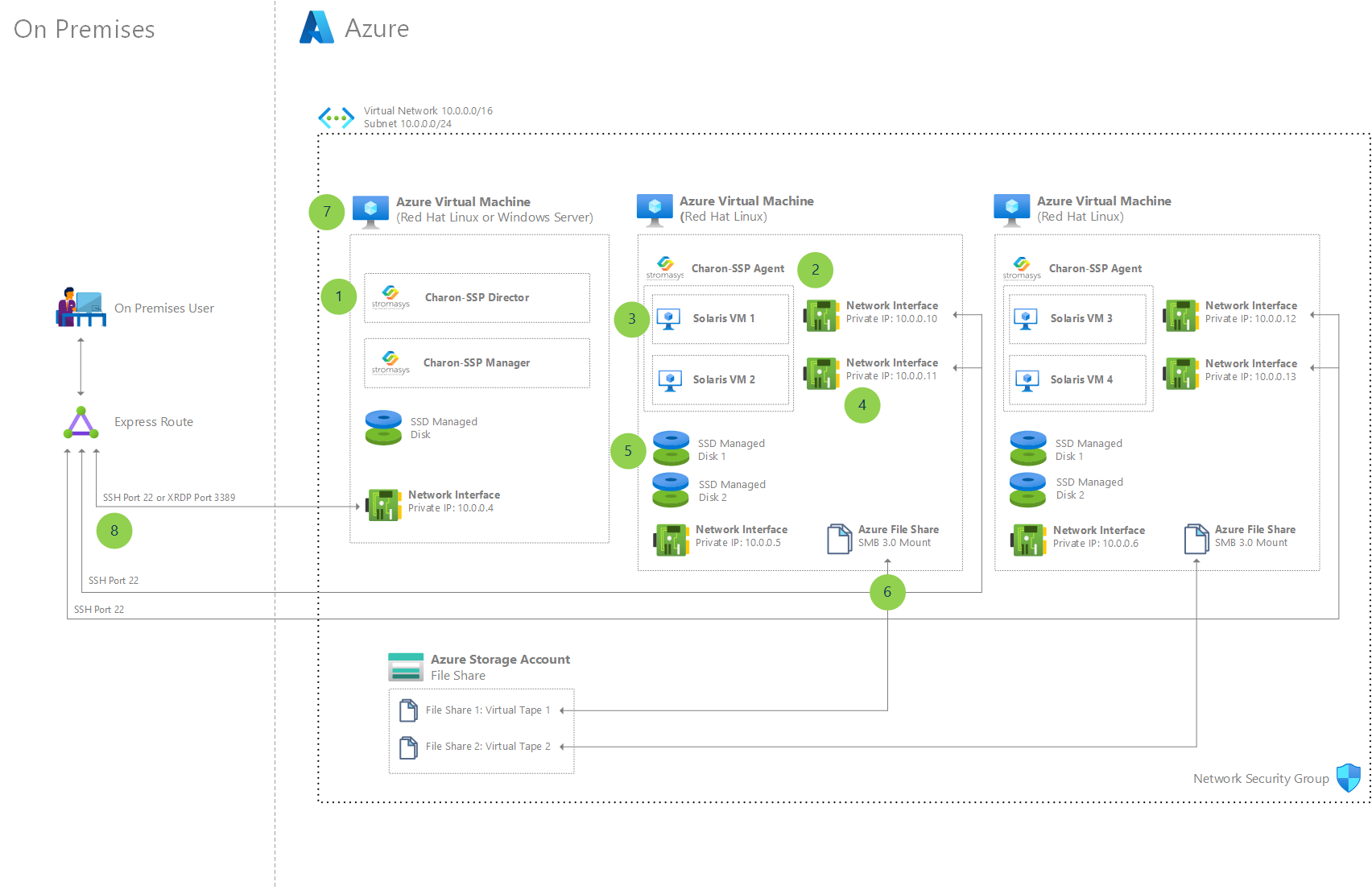
Task: Click Azure File Share icon near 10.0.0.6
Action: pos(1196,539)
